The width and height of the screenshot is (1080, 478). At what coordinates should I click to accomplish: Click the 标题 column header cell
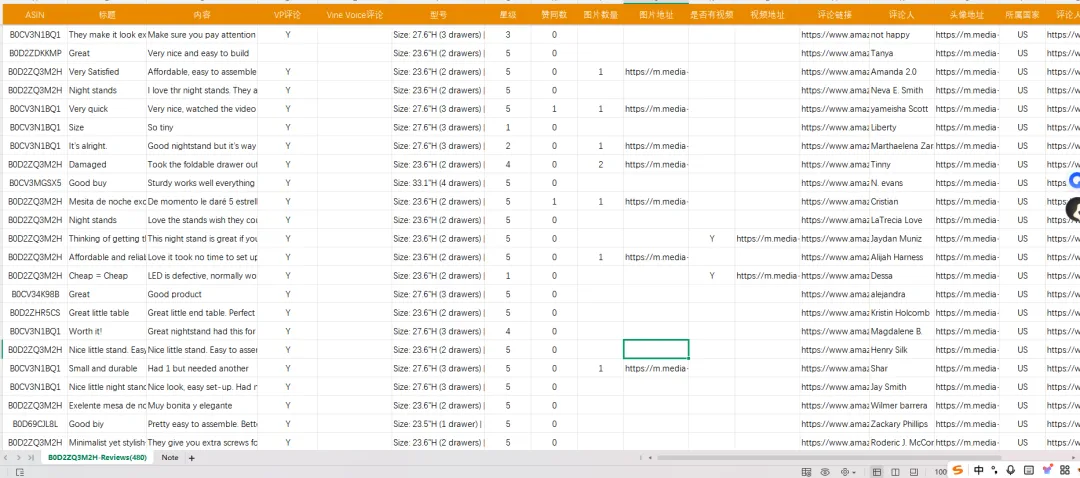click(106, 14)
